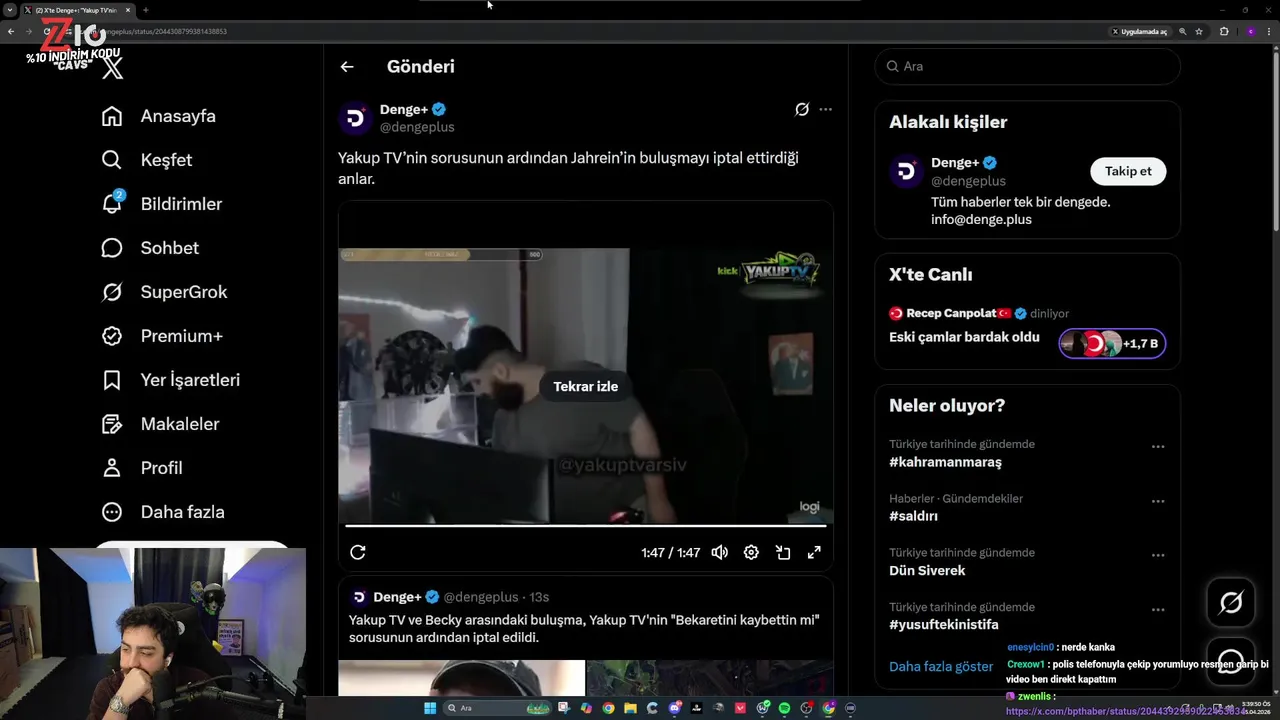Open Keşfet from the sidebar
This screenshot has height=720, width=1280.
pyautogui.click(x=147, y=160)
